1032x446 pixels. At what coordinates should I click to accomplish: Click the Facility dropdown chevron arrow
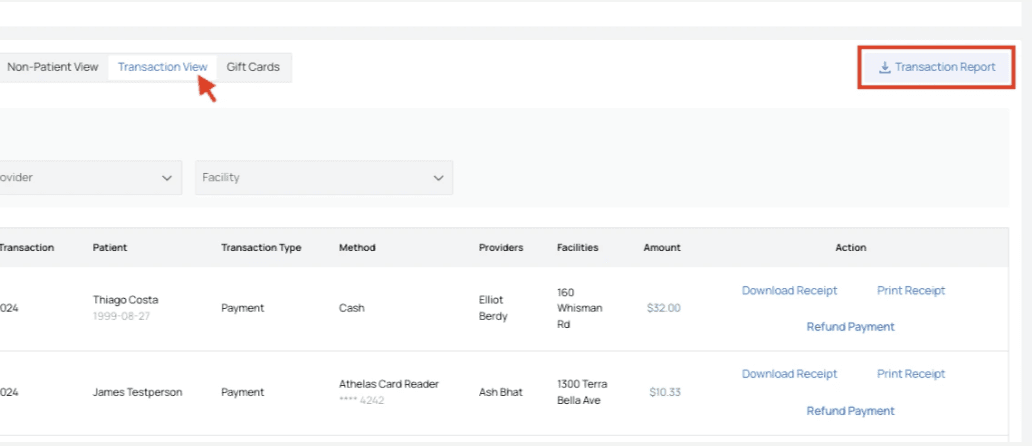point(438,178)
